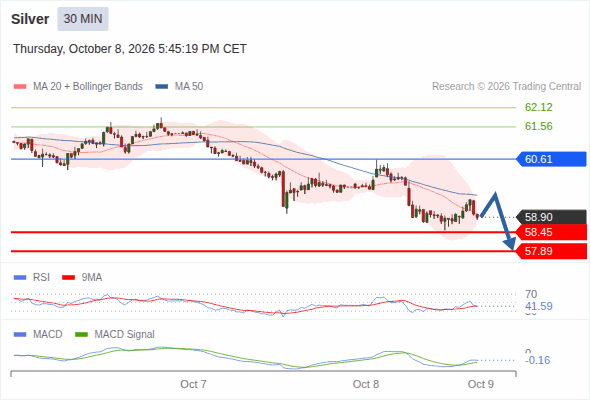Click the blue 60.61 pivot price tag
Image resolution: width=590 pixels, height=400 pixels.
click(551, 159)
